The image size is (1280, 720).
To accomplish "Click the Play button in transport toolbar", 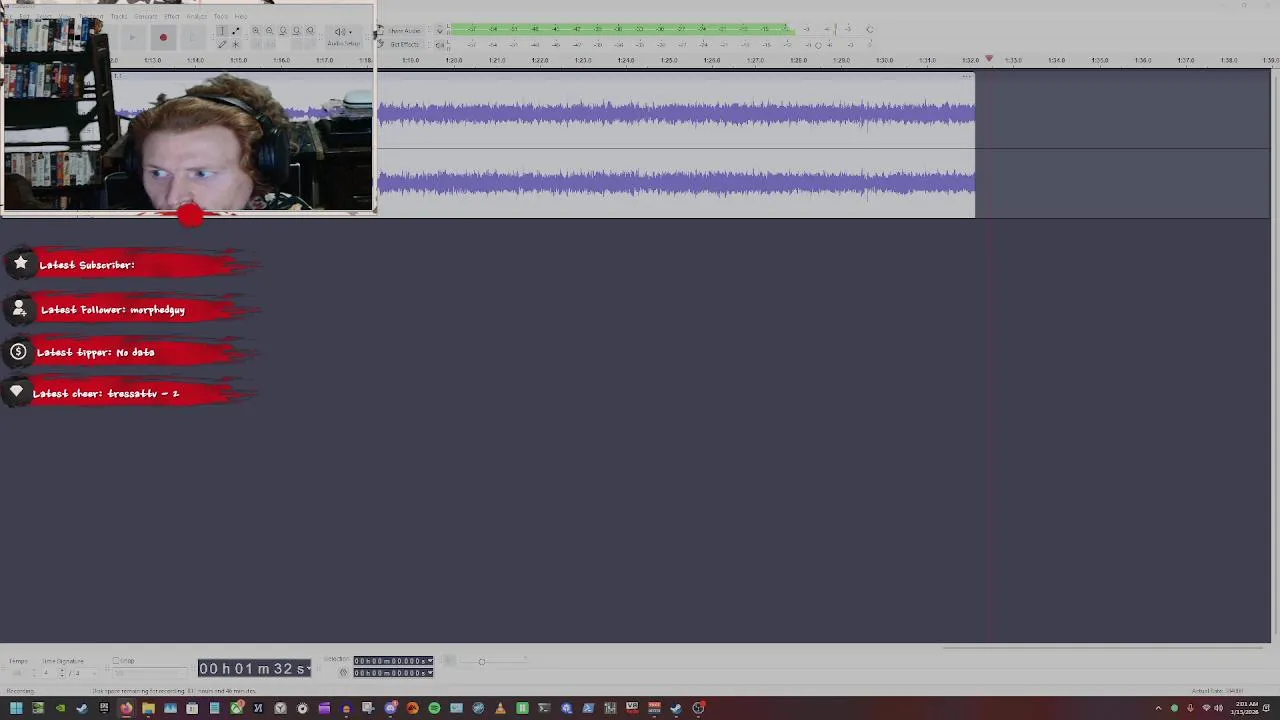I will pos(132,38).
